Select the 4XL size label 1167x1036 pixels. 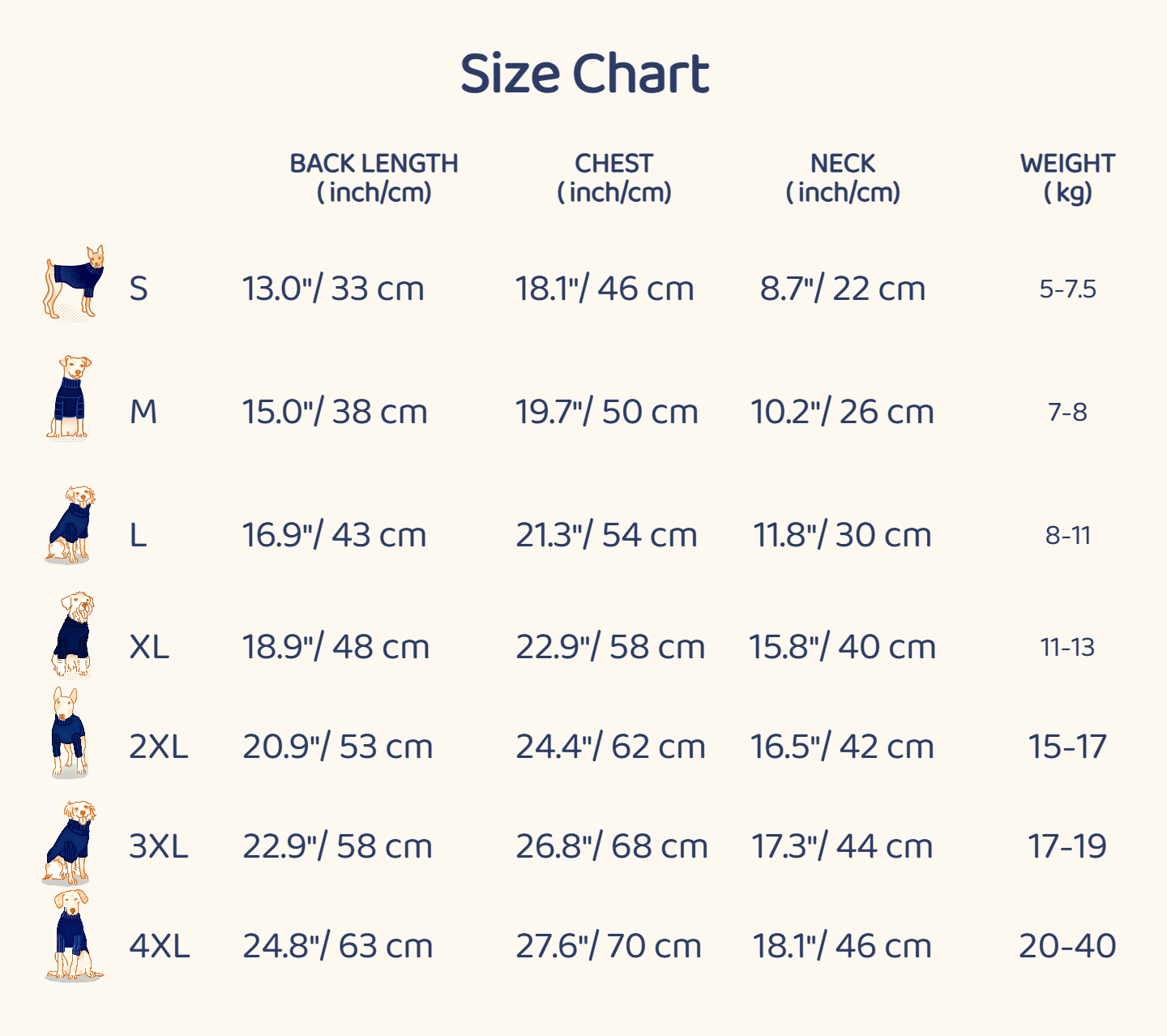(160, 946)
